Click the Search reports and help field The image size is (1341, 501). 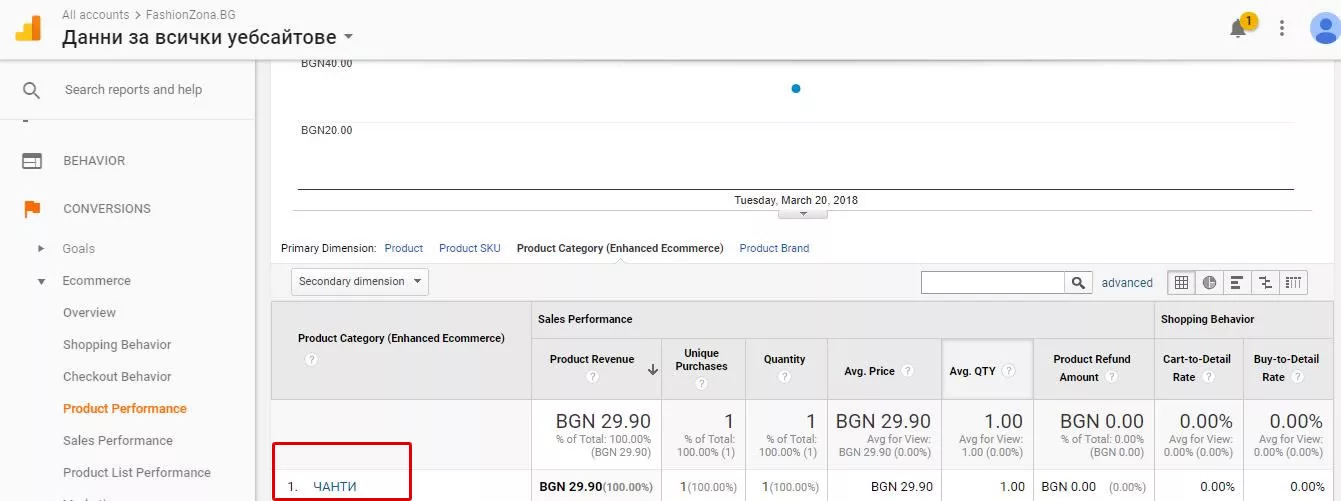(133, 90)
